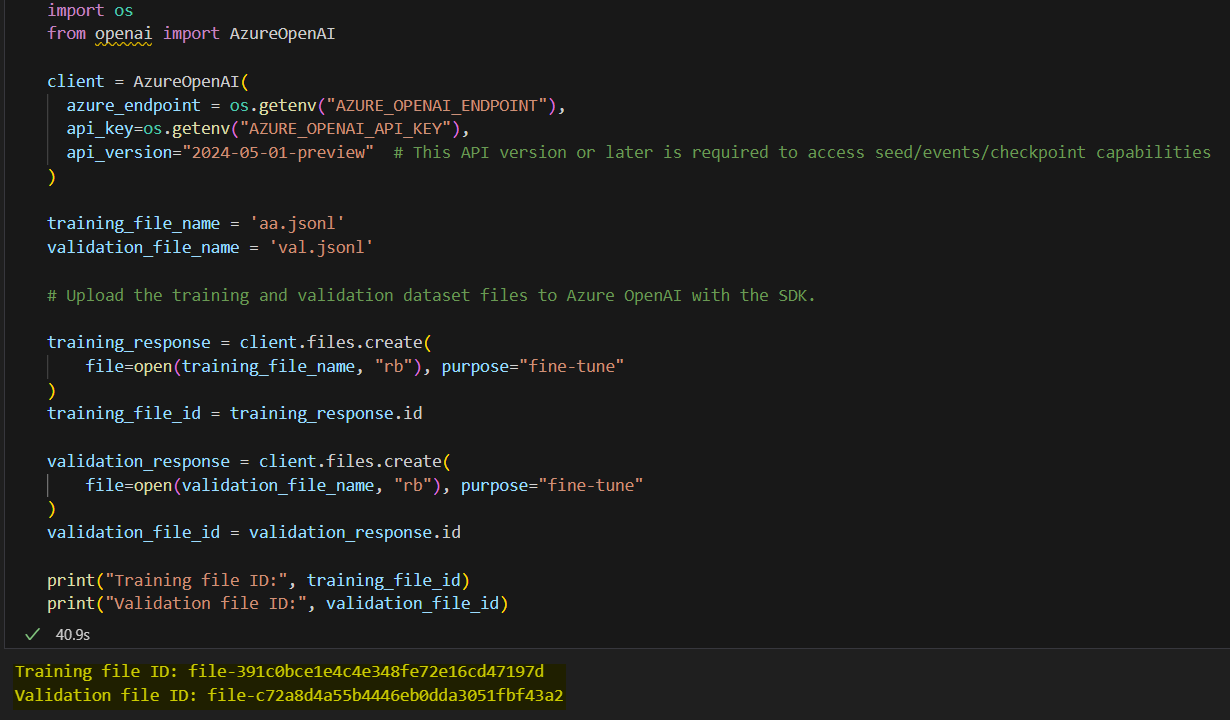Click the comment 'Upload the training and validation dataset'
This screenshot has width=1230, height=720.
click(431, 295)
